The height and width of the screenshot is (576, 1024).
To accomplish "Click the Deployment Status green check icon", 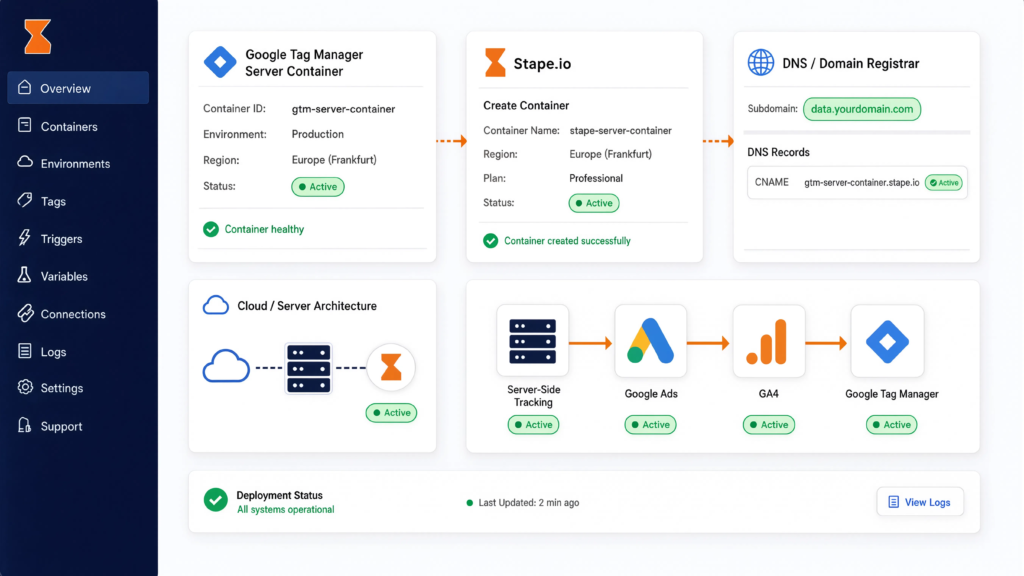I will [x=216, y=500].
